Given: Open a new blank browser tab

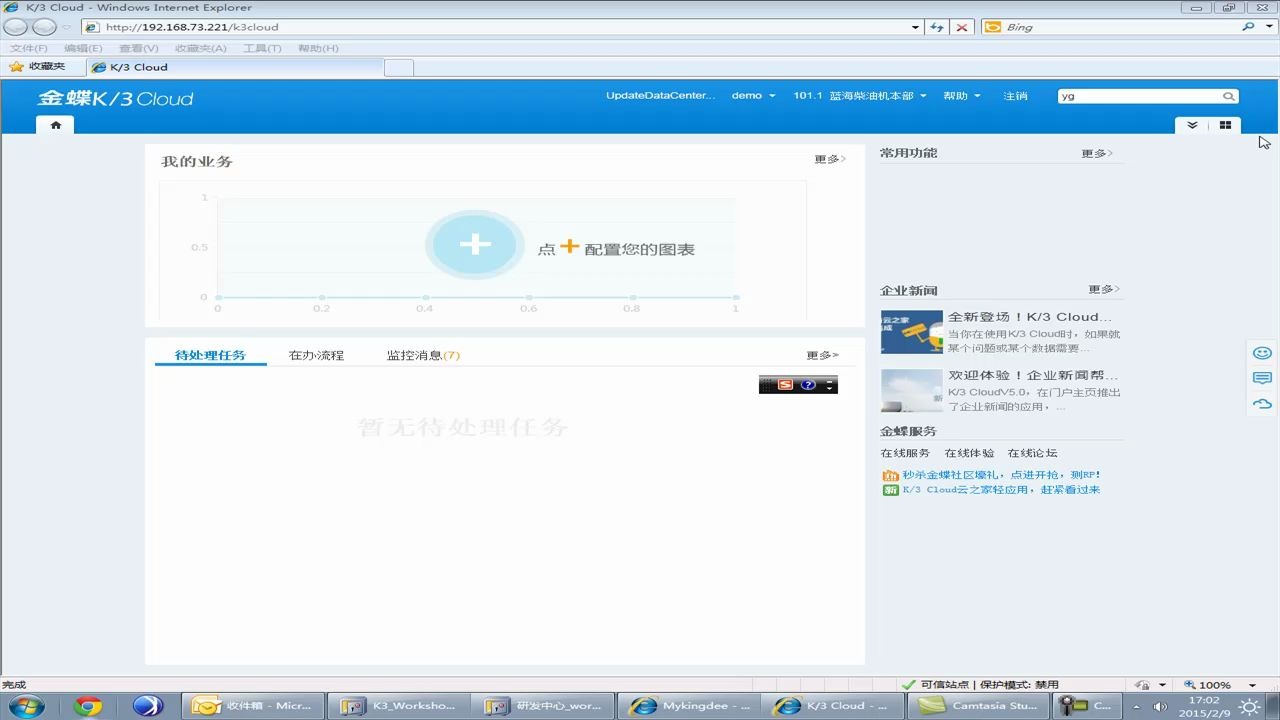Looking at the screenshot, I should pos(399,67).
